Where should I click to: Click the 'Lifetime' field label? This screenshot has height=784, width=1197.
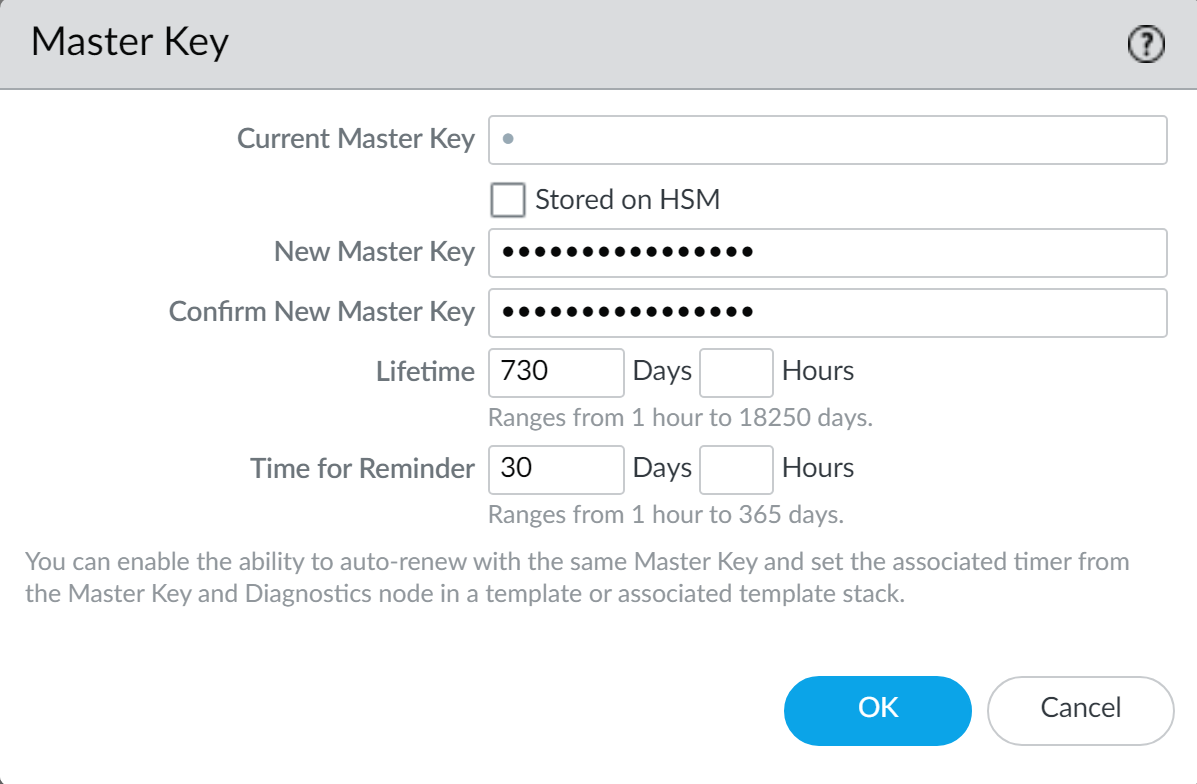click(x=425, y=372)
